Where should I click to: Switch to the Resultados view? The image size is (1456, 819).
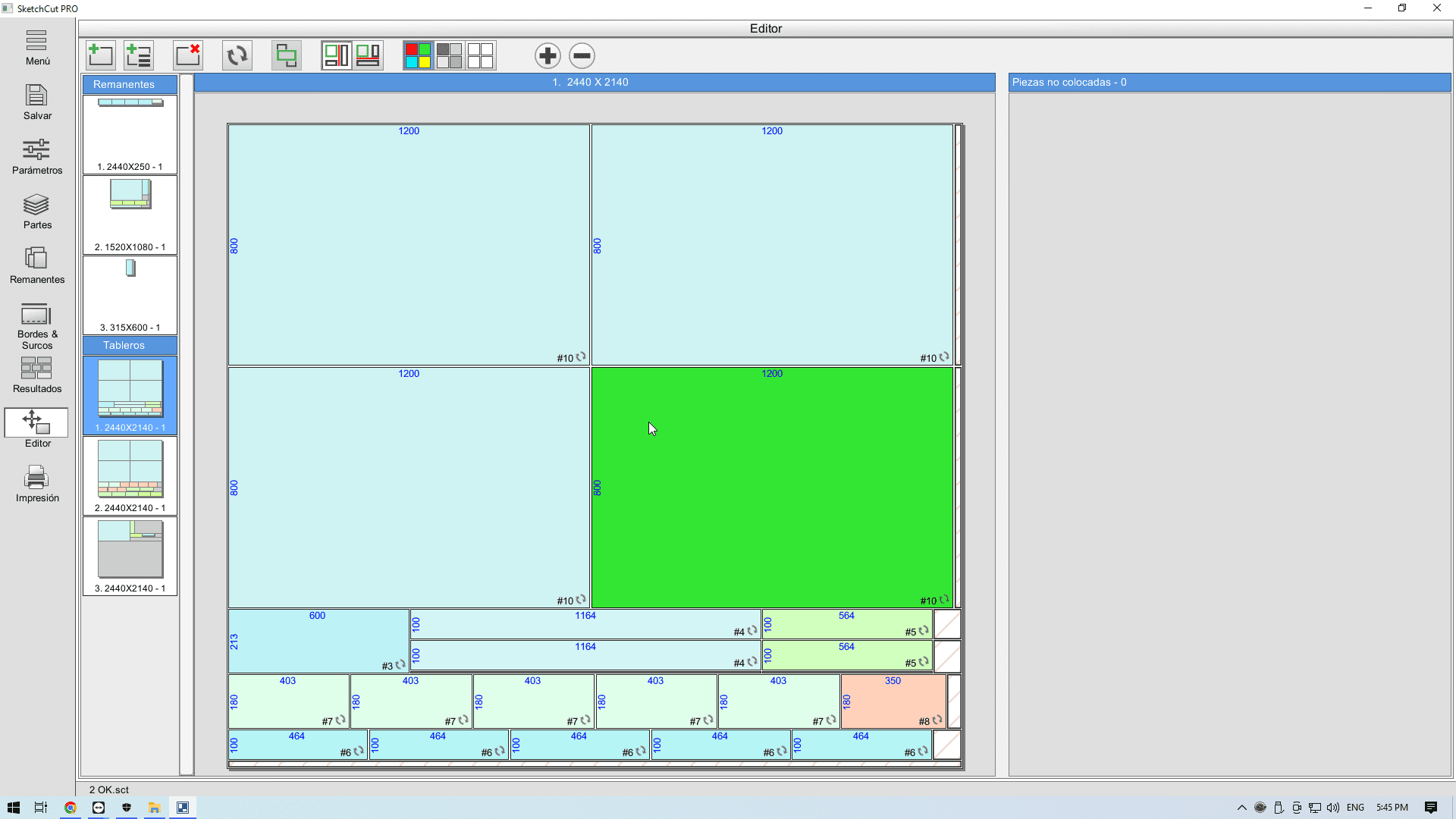[x=36, y=375]
